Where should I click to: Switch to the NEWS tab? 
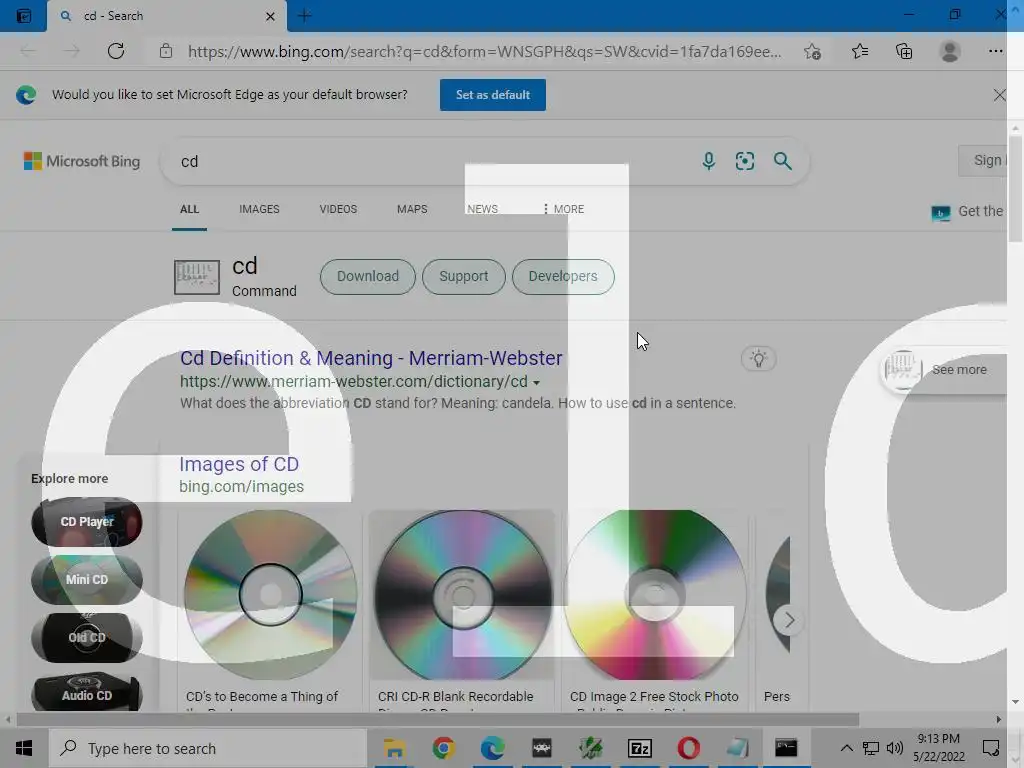[x=483, y=209]
